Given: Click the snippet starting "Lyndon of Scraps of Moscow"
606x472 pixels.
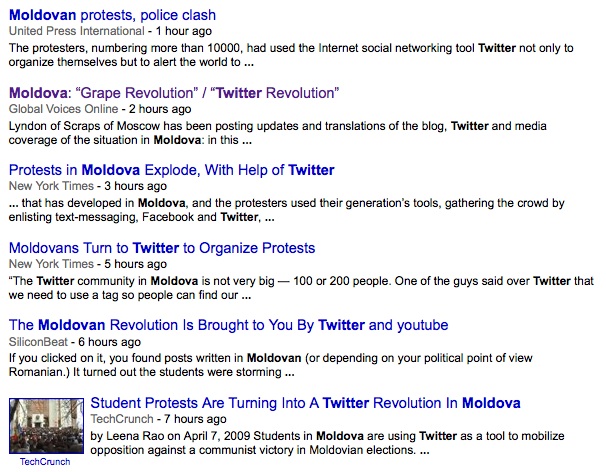Looking at the screenshot, I should (x=300, y=133).
